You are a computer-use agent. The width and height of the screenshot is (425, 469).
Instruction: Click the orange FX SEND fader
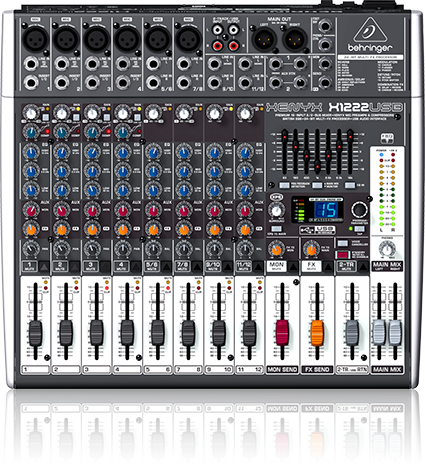pyautogui.click(x=317, y=333)
